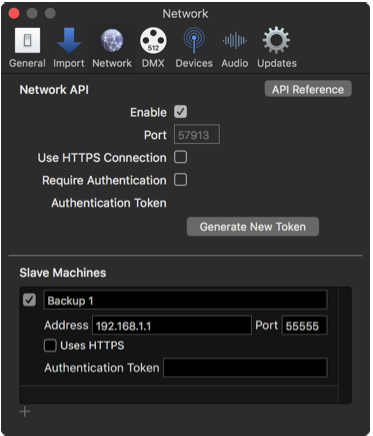Open the General preferences icon

point(27,41)
